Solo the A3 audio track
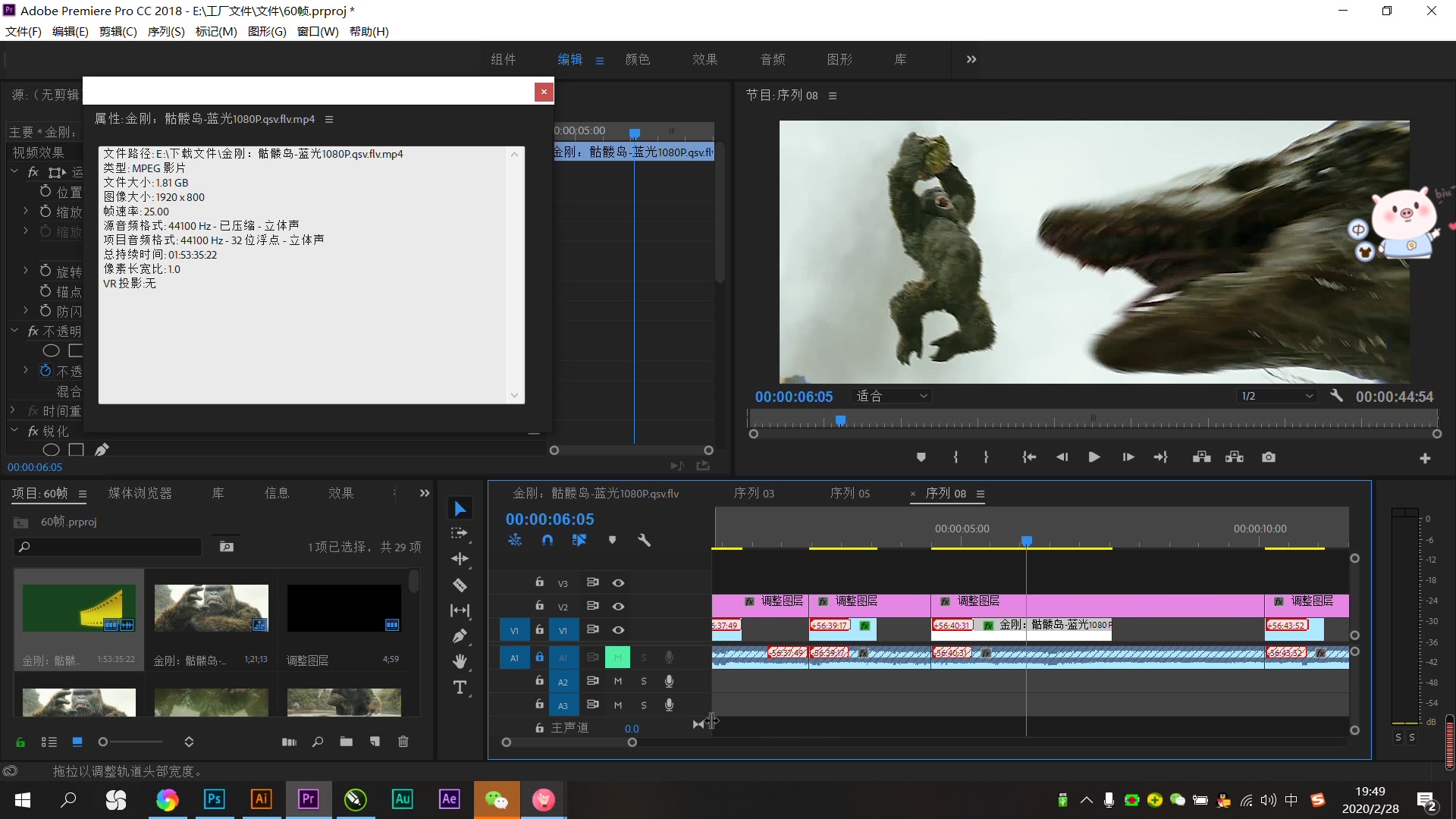The height and width of the screenshot is (819, 1456). (644, 705)
